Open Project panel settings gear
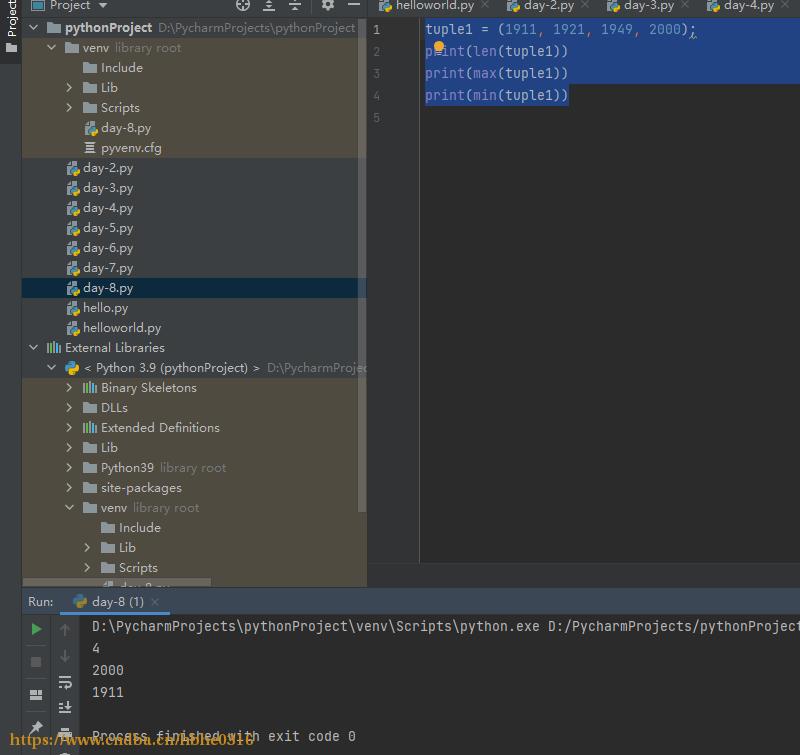 coord(328,5)
